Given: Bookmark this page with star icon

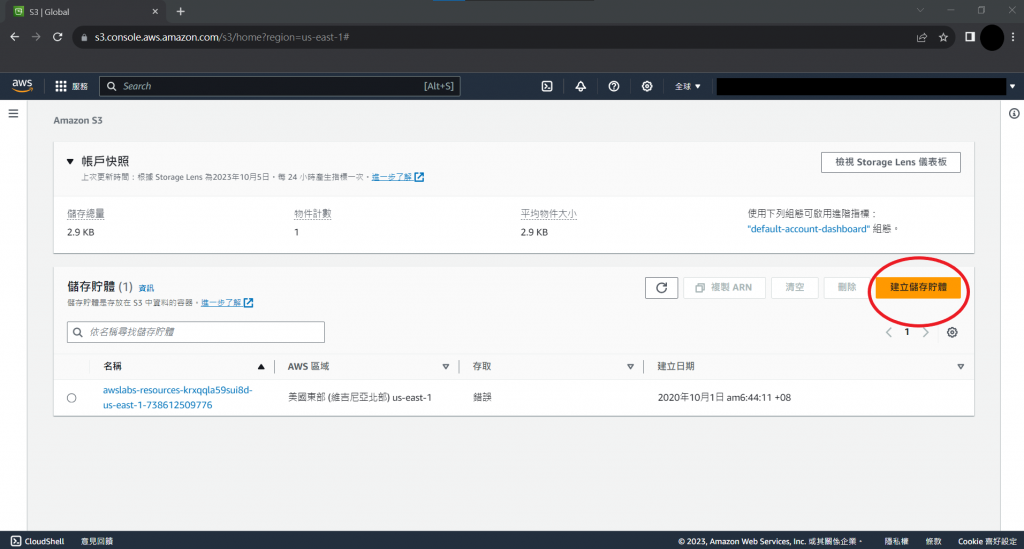Looking at the screenshot, I should click(x=944, y=37).
